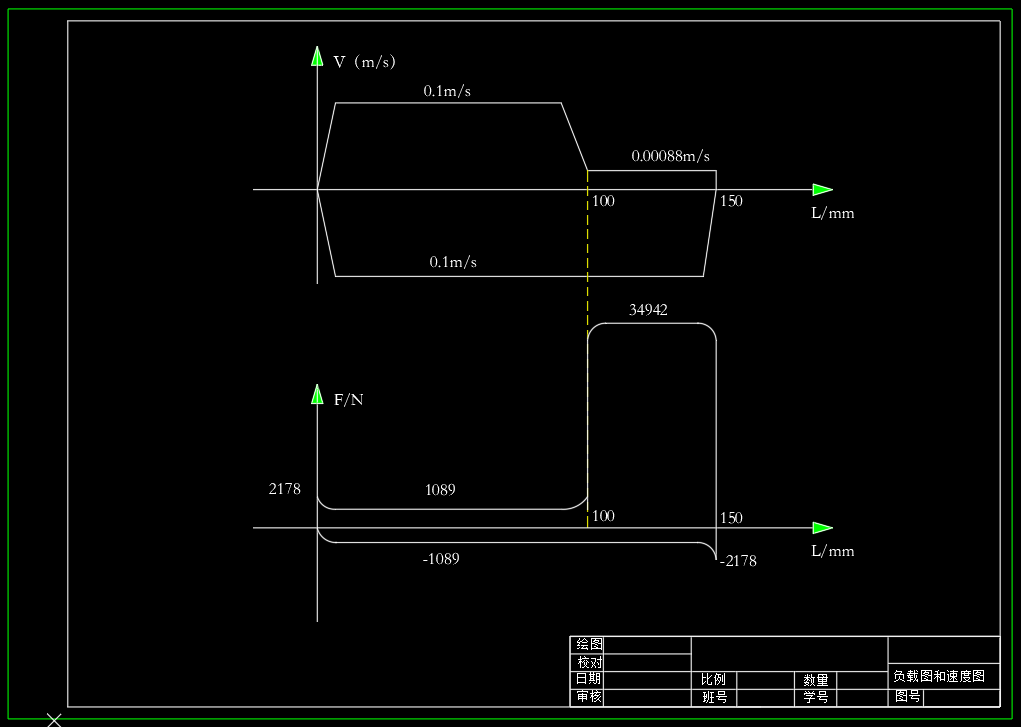Select the 1089 force label above axis
This screenshot has height=727, width=1021.
tap(440, 490)
